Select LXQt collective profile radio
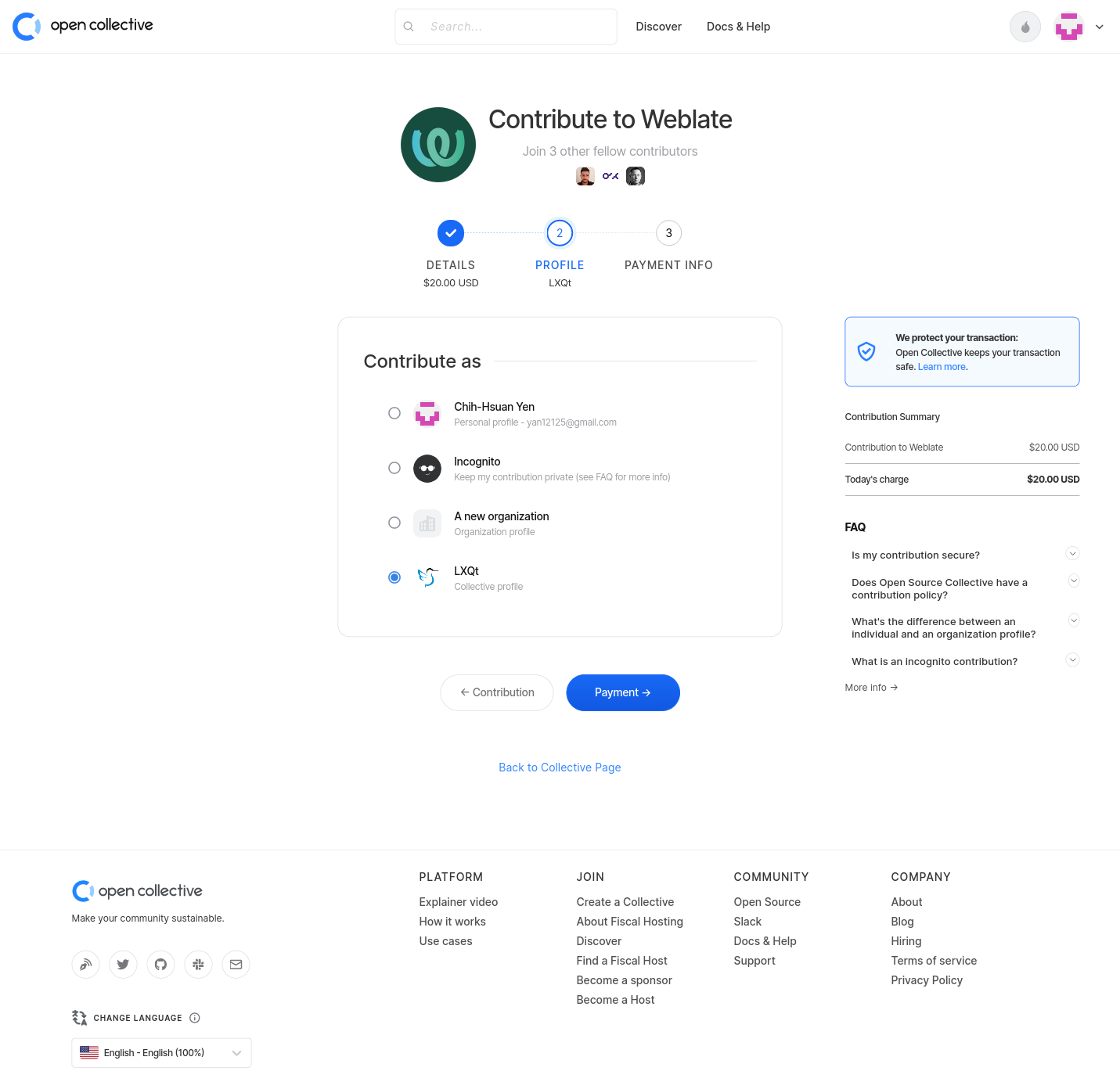This screenshot has height=1082, width=1120. (x=394, y=577)
